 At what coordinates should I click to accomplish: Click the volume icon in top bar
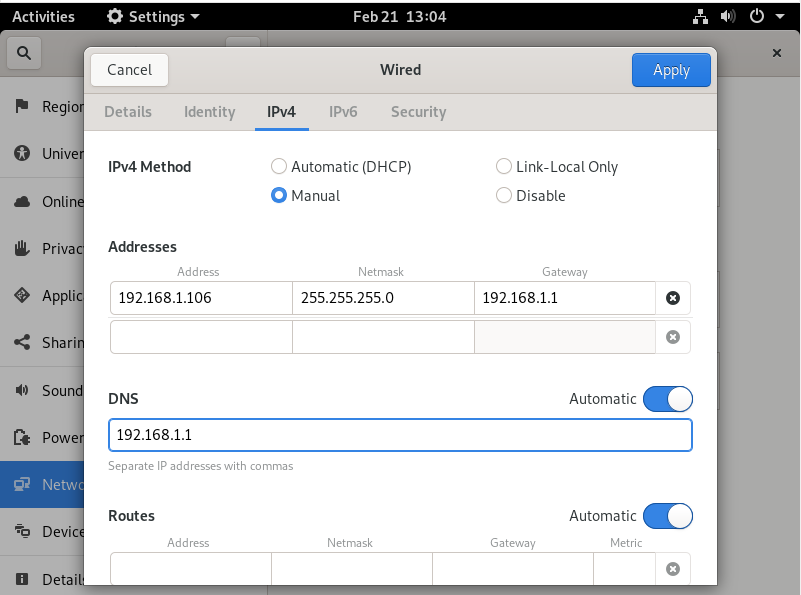click(728, 17)
